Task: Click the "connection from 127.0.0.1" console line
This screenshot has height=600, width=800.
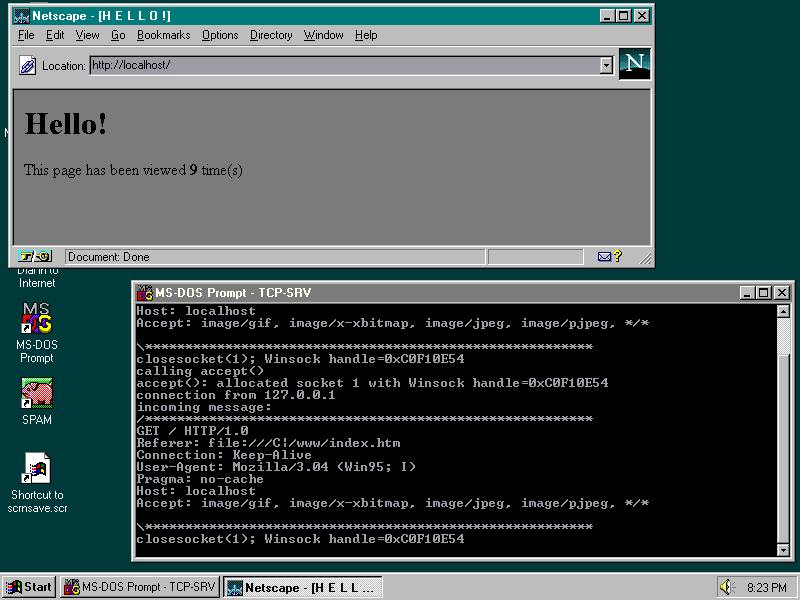Action: tap(236, 395)
